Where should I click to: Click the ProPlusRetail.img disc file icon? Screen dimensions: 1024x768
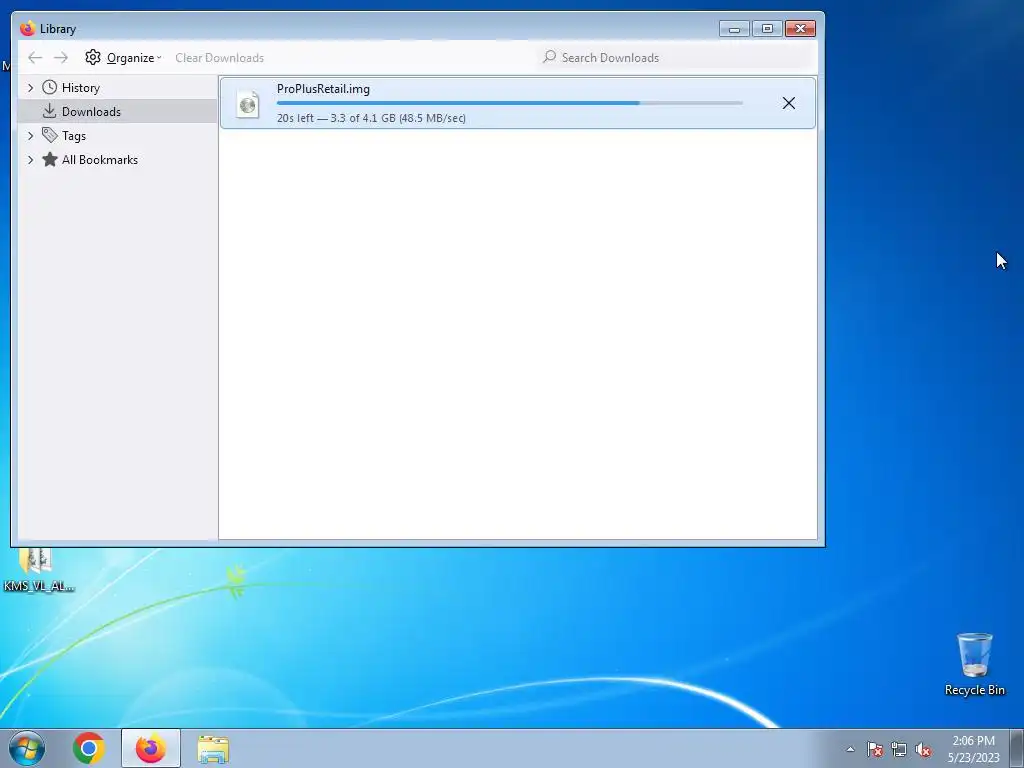click(248, 104)
